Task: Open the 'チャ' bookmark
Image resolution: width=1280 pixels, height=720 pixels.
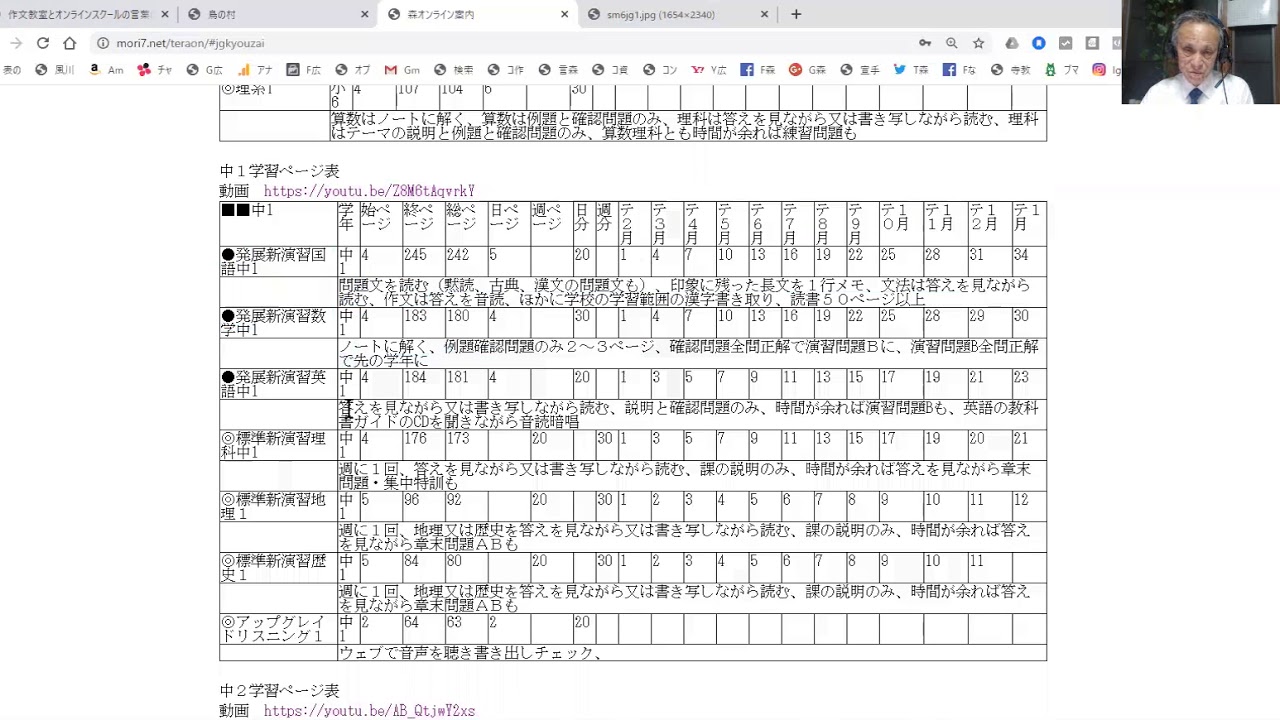Action: coord(155,70)
